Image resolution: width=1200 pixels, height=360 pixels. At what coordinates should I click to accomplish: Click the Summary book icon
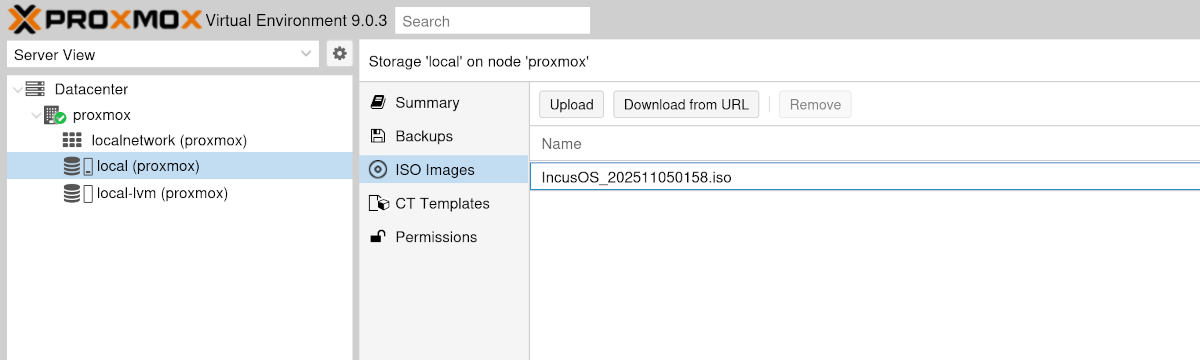click(x=378, y=102)
